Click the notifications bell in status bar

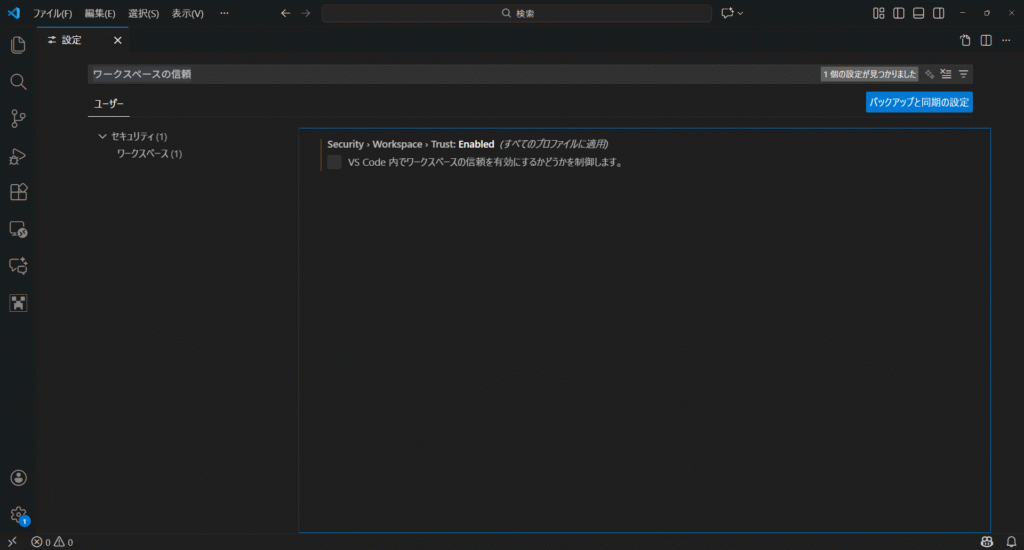(x=1011, y=542)
